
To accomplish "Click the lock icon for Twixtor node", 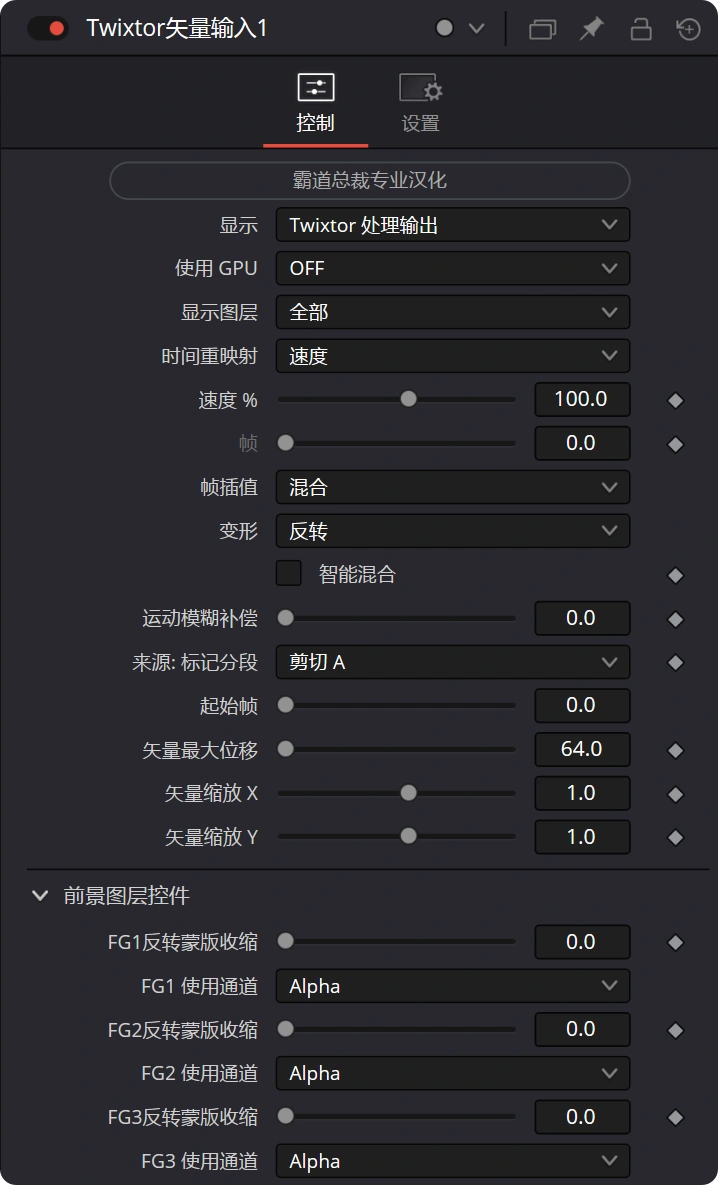I will point(641,29).
